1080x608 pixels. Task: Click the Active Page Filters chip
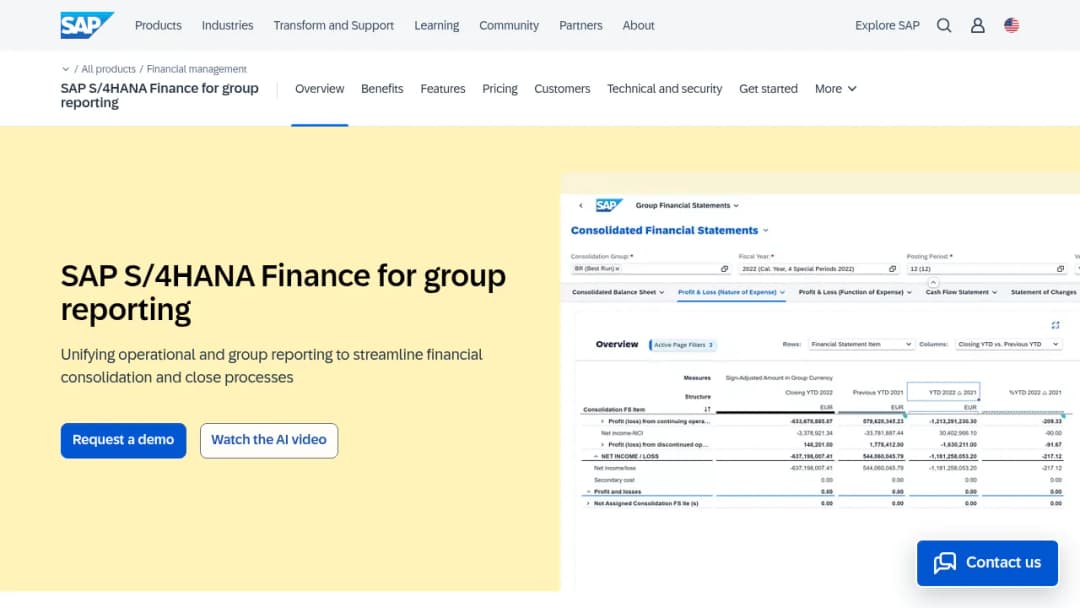tap(683, 345)
